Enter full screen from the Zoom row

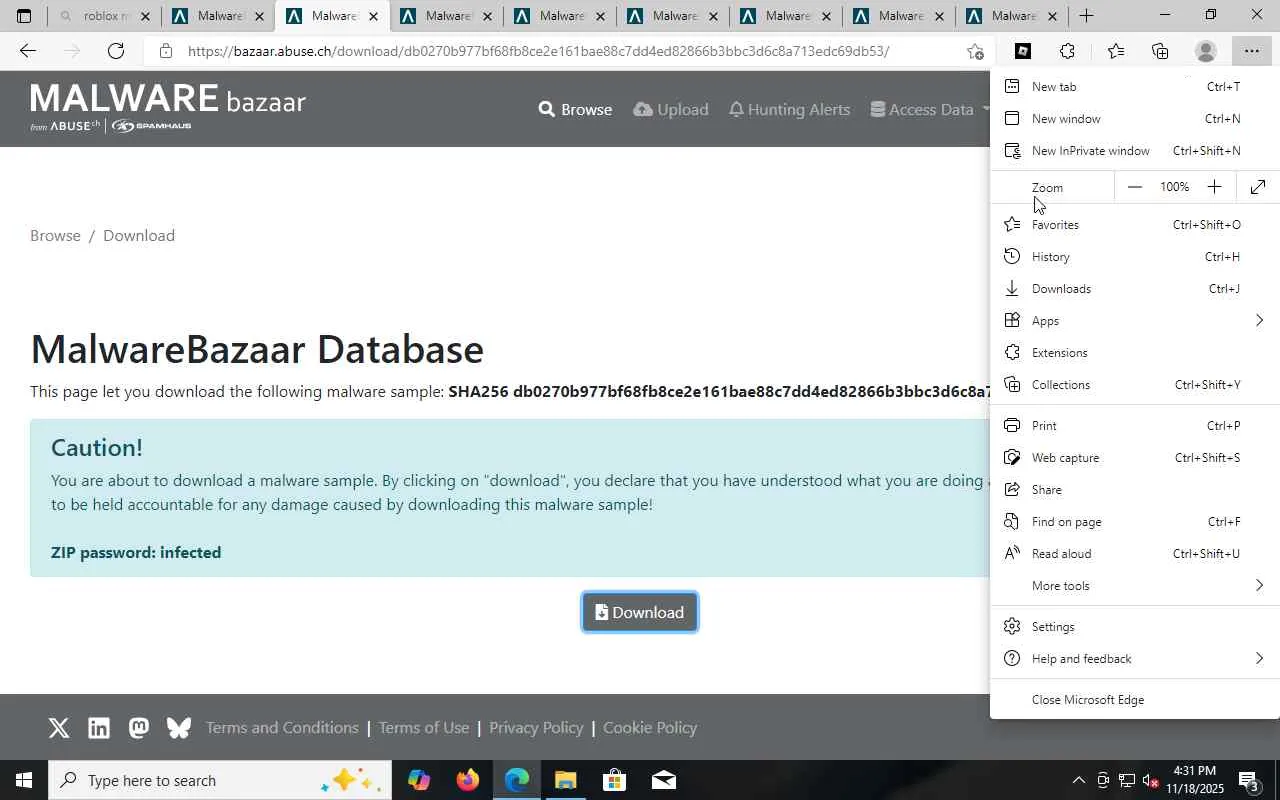(1258, 187)
